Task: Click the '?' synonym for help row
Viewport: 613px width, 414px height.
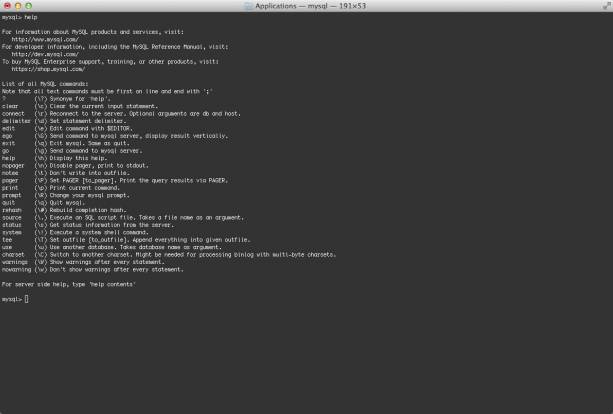Action: click(x=56, y=99)
